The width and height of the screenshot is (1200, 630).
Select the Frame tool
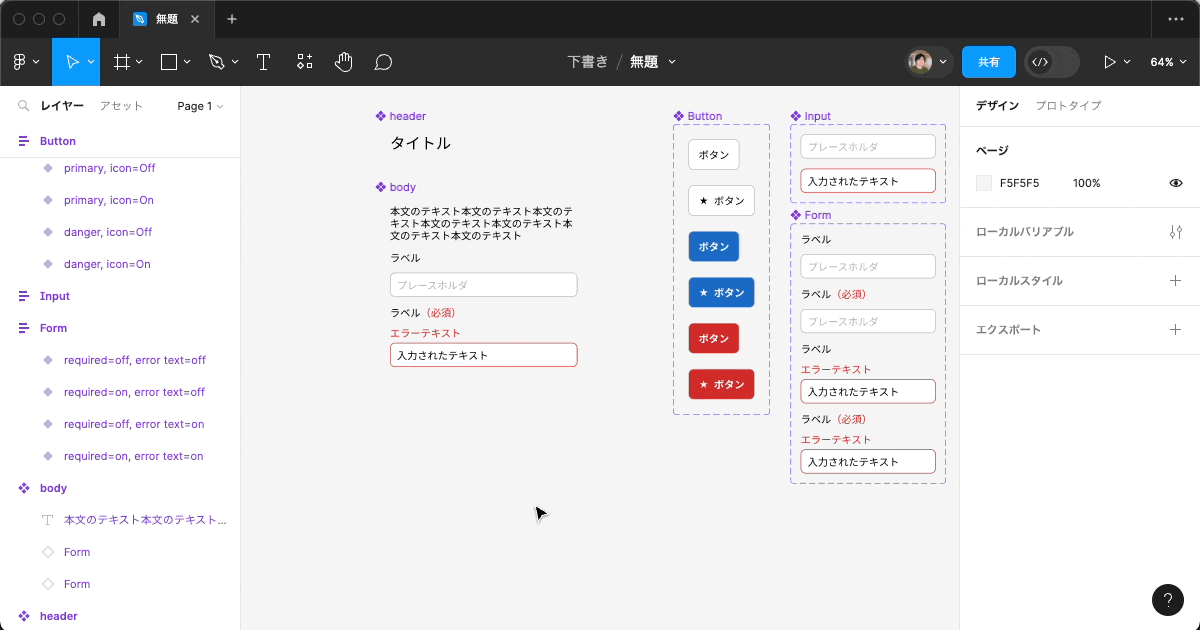[x=120, y=61]
